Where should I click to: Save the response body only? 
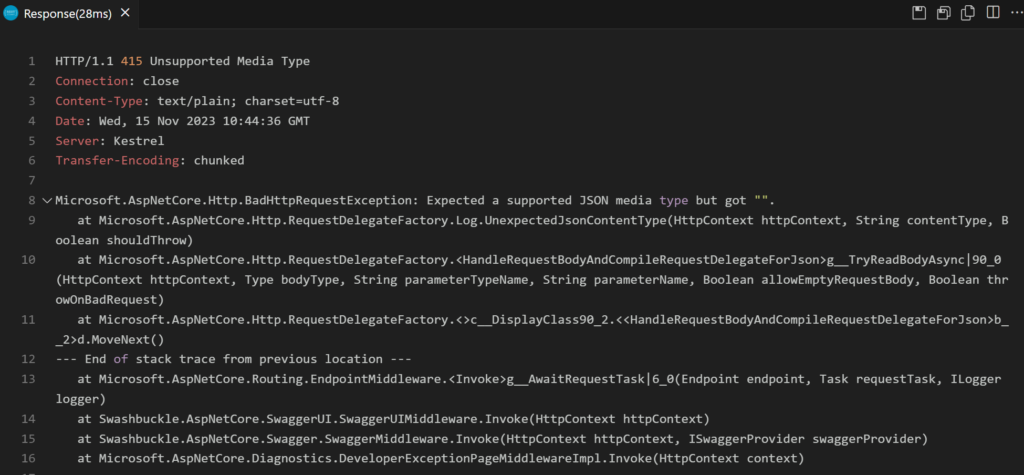coord(943,12)
